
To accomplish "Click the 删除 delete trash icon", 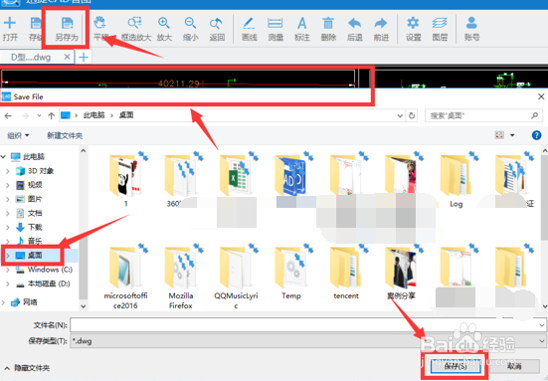I will (328, 29).
